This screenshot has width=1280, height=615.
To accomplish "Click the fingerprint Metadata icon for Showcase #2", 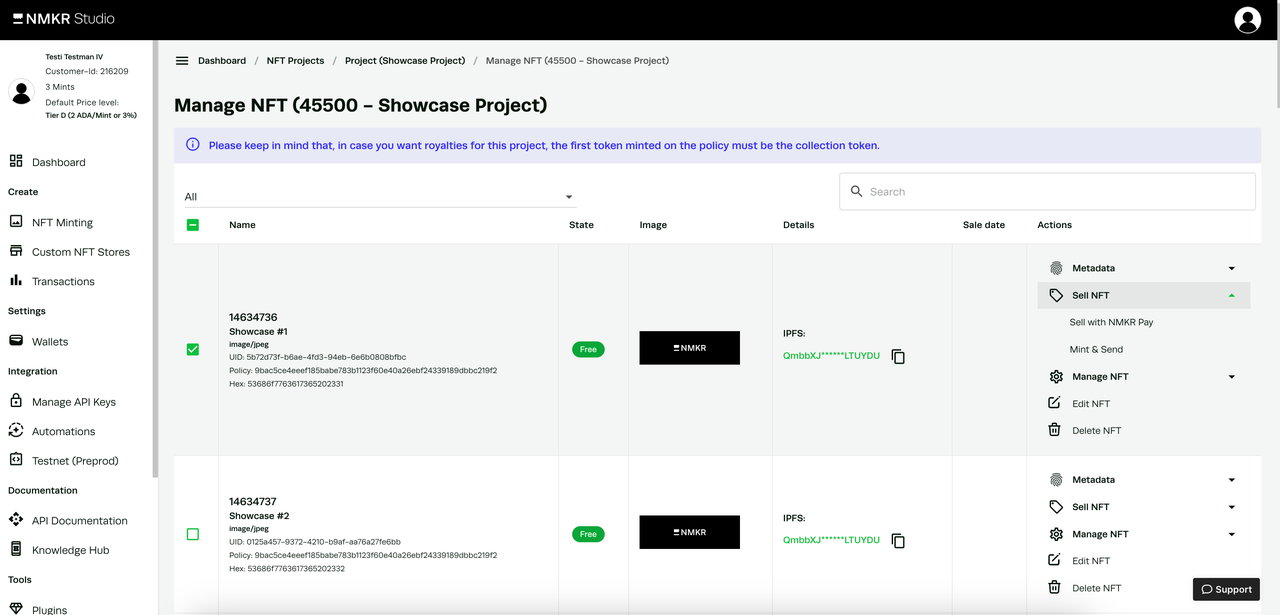I will (1056, 480).
